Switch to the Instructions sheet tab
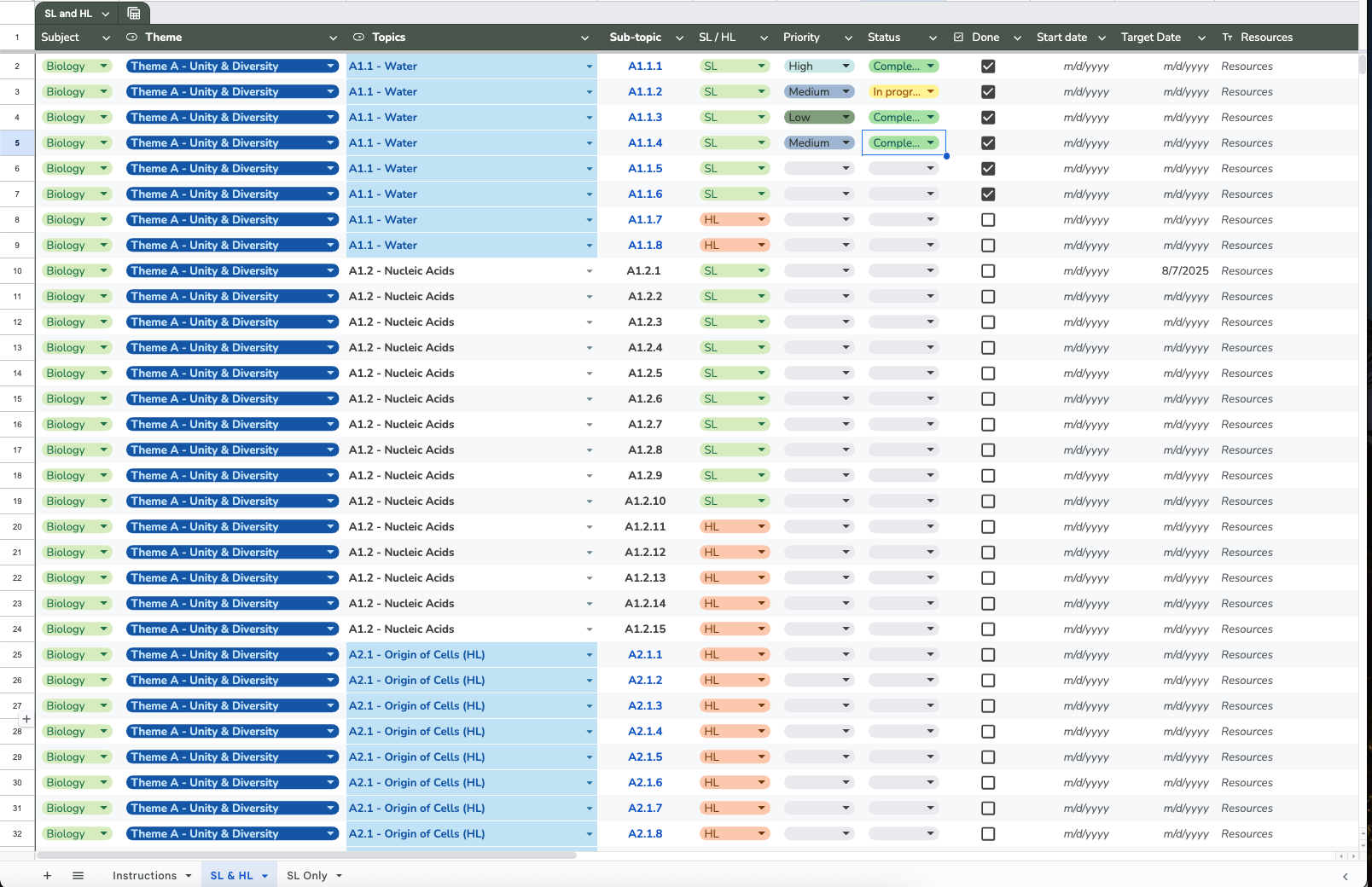The image size is (1372, 887). pyautogui.click(x=144, y=875)
